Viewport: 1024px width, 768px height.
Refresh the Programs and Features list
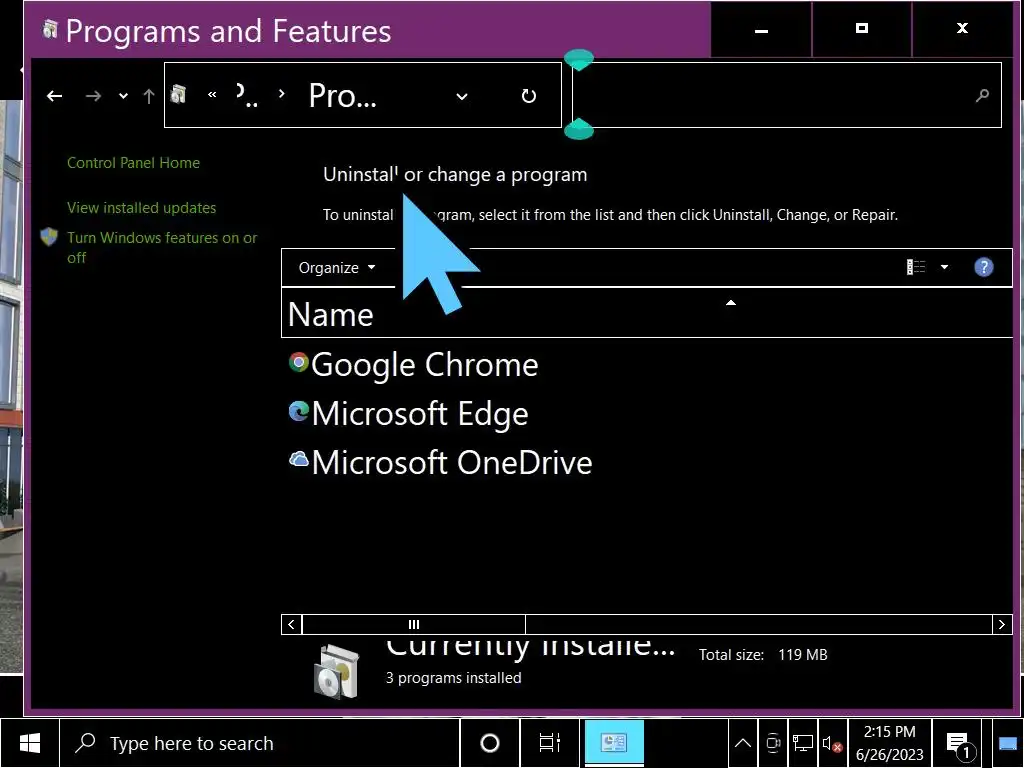click(529, 96)
